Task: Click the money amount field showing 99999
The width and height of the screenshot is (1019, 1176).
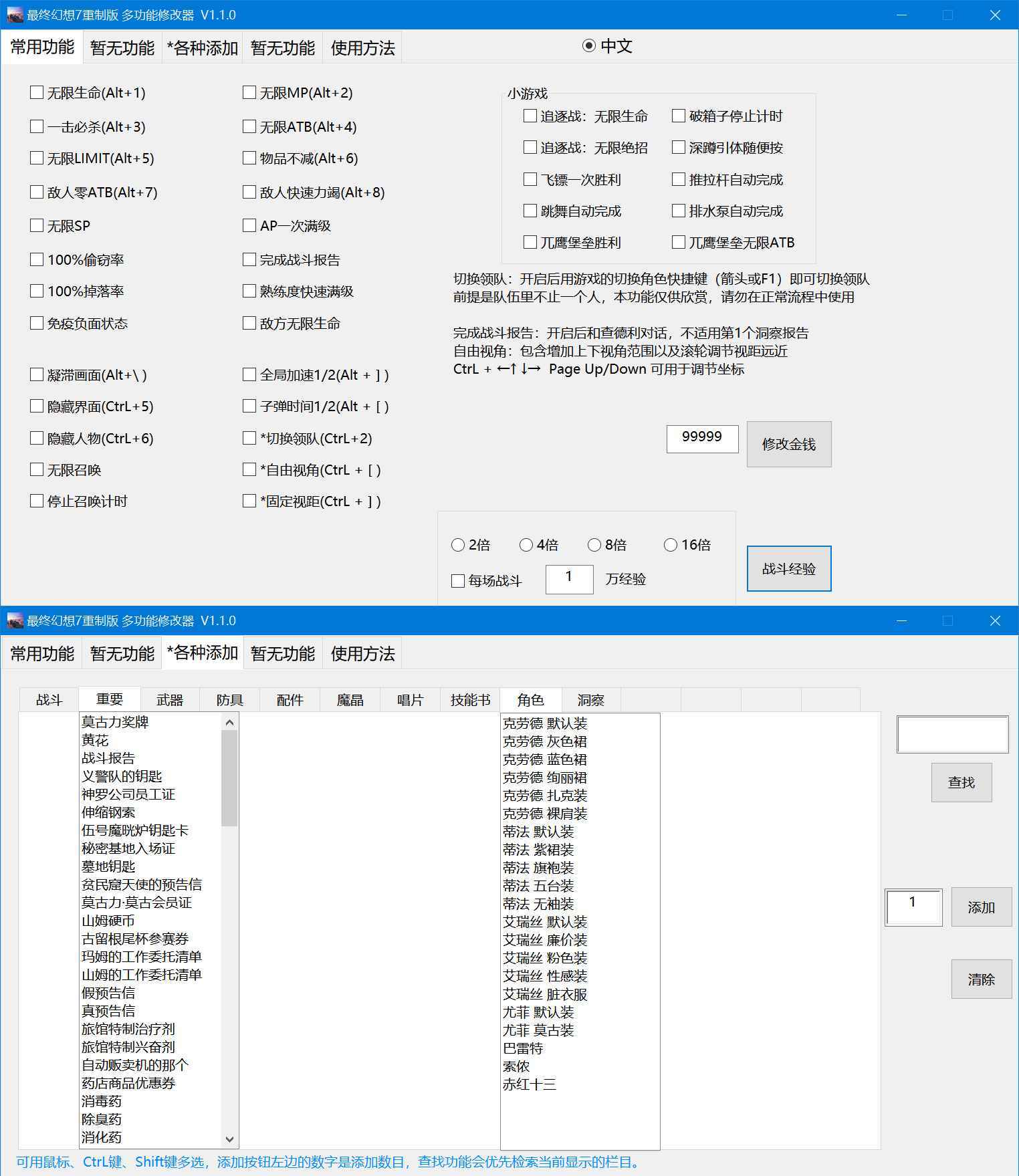Action: [702, 439]
